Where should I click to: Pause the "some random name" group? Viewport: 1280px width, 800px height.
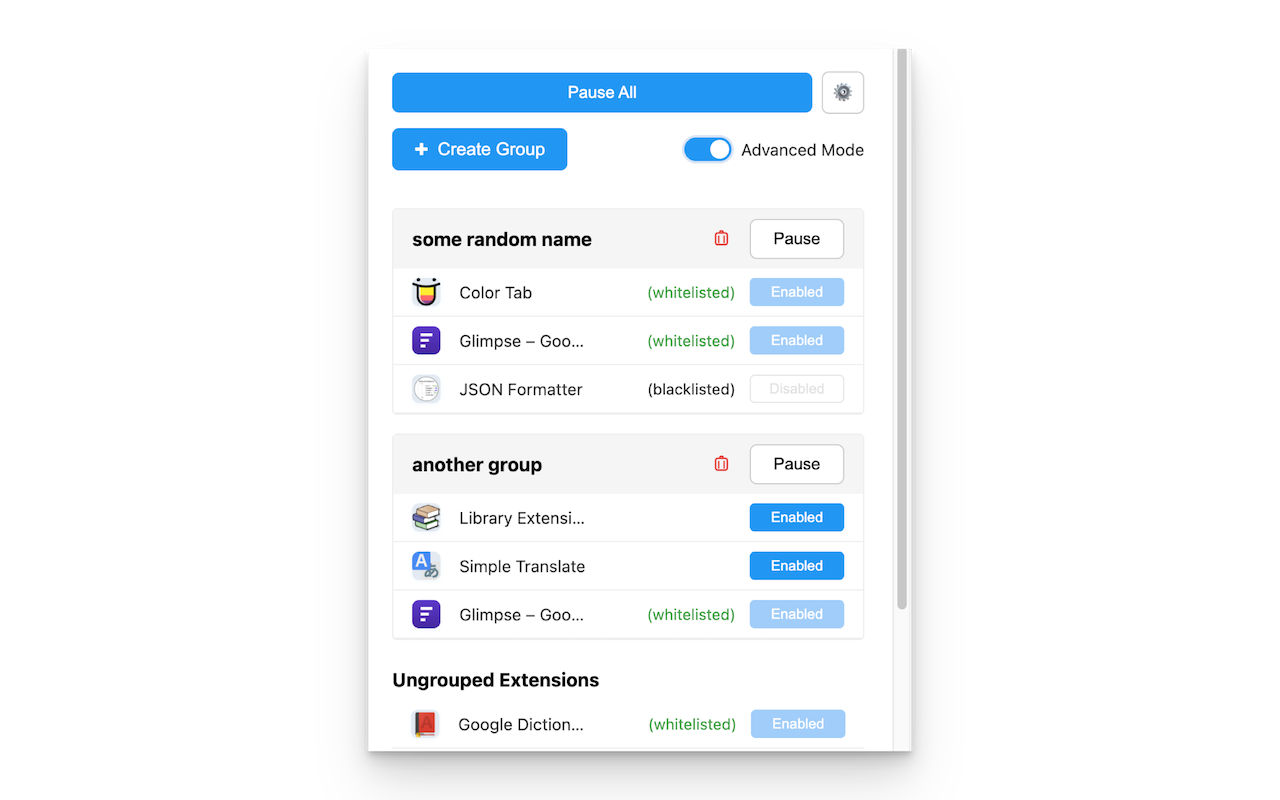tap(797, 239)
